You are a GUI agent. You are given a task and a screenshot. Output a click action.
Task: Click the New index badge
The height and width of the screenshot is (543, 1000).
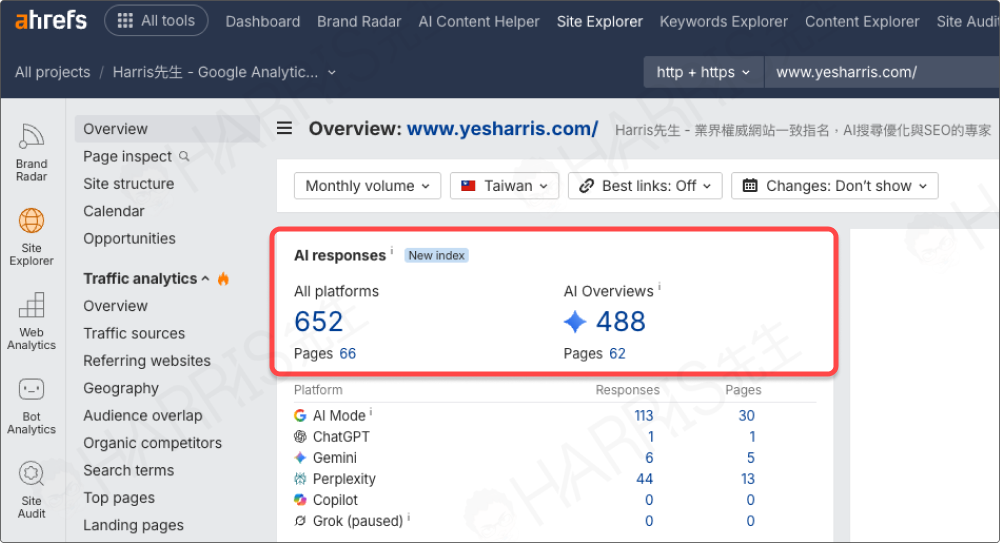pyautogui.click(x=437, y=255)
